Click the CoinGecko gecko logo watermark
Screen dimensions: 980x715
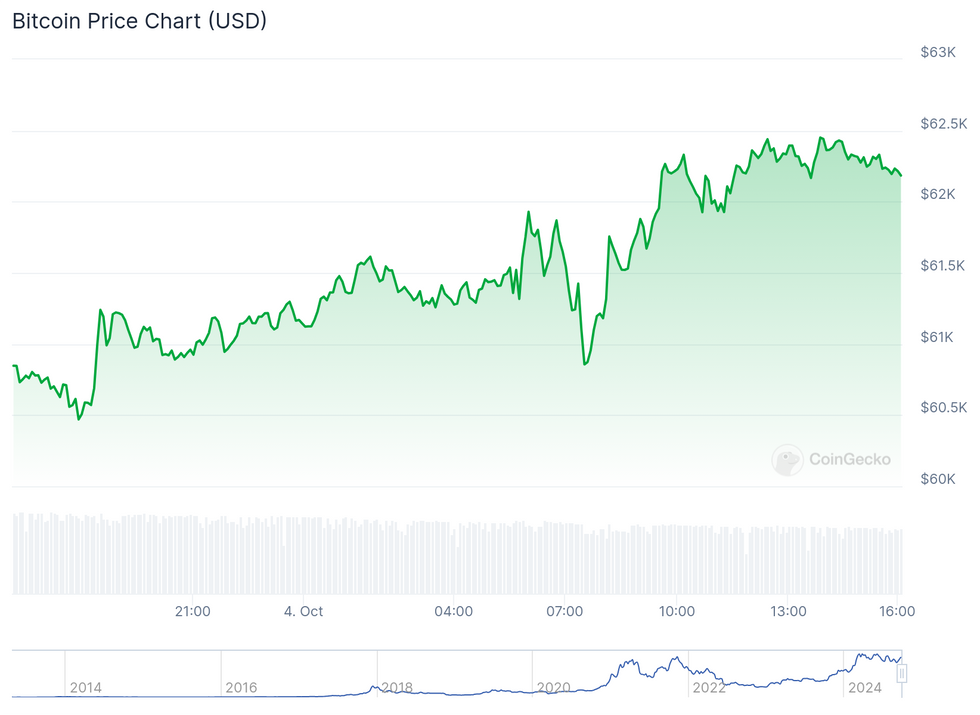tap(788, 460)
